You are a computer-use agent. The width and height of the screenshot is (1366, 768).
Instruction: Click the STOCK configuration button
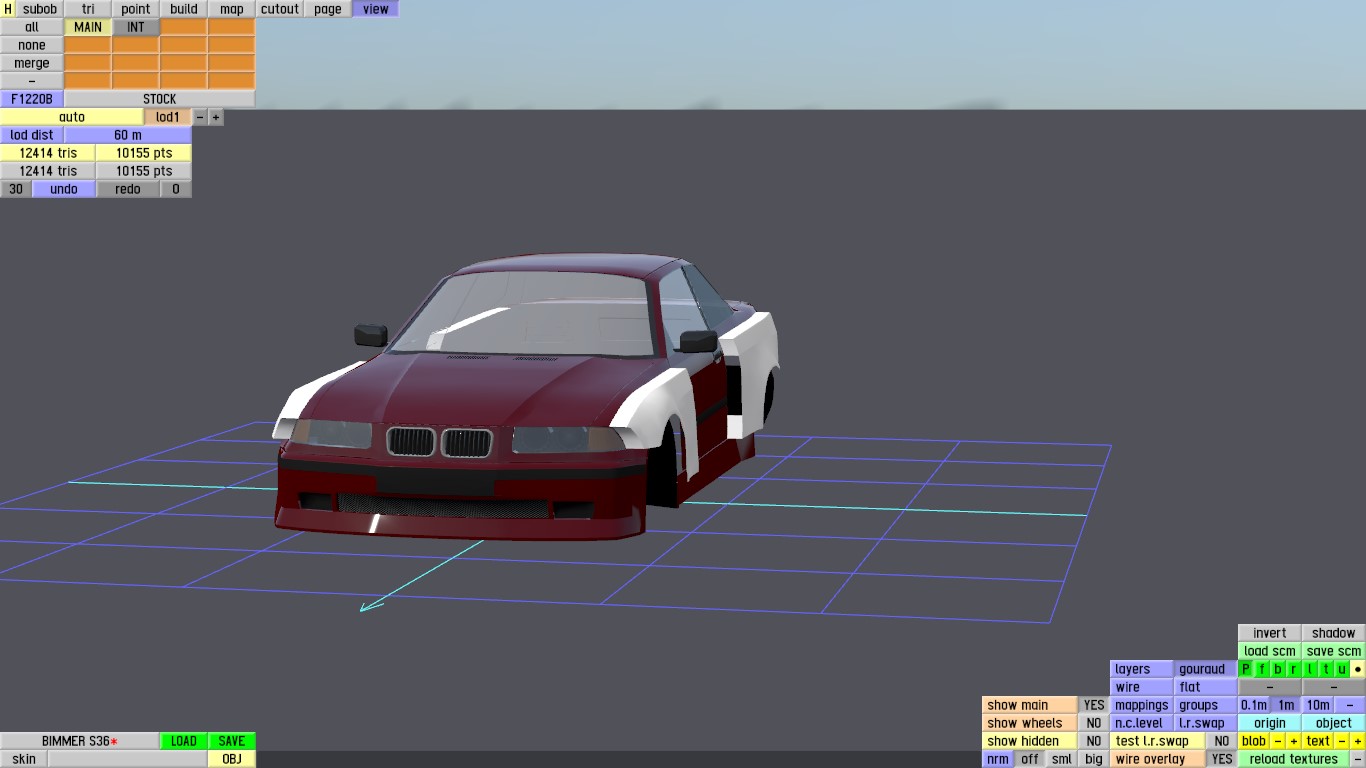click(160, 99)
